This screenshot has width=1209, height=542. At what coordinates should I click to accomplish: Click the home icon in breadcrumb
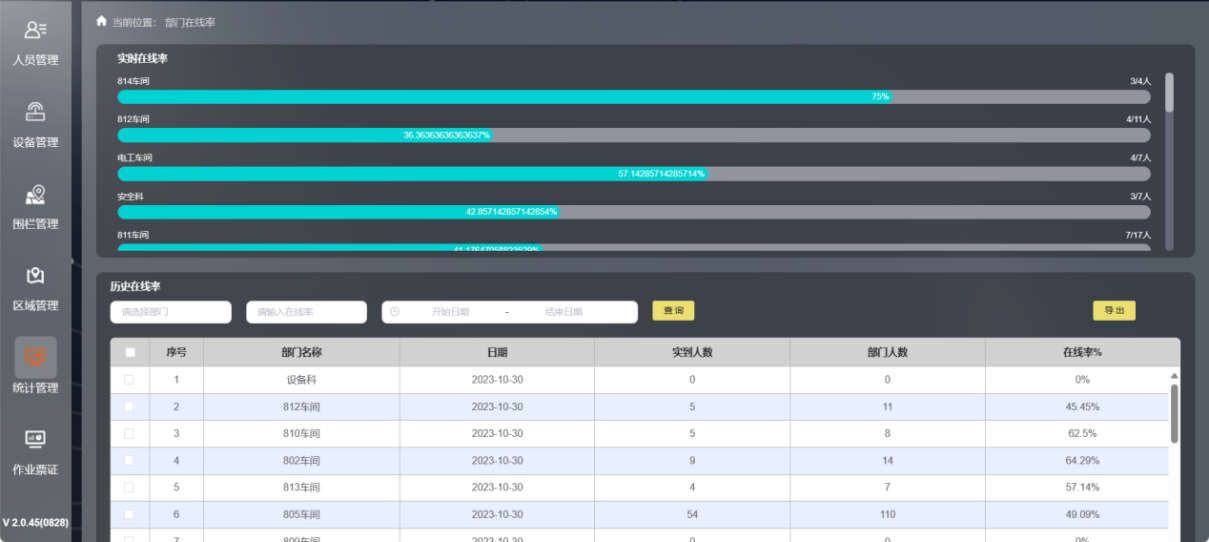(x=101, y=21)
